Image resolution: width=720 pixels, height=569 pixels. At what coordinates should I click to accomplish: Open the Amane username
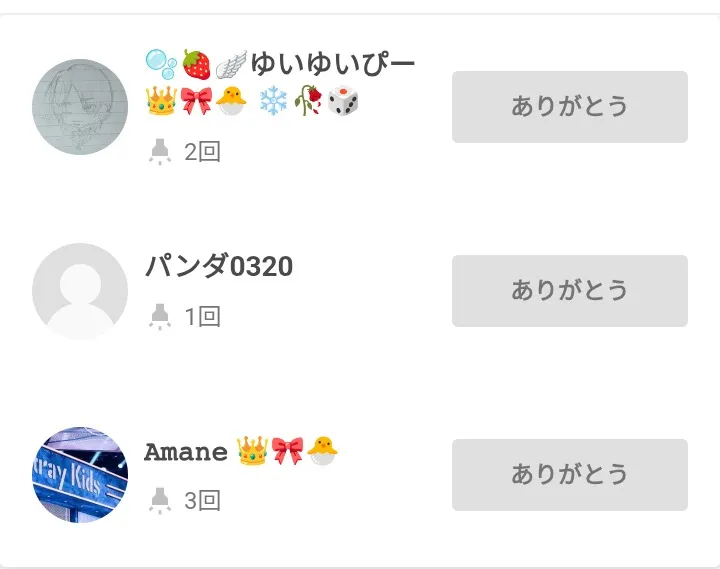(186, 452)
